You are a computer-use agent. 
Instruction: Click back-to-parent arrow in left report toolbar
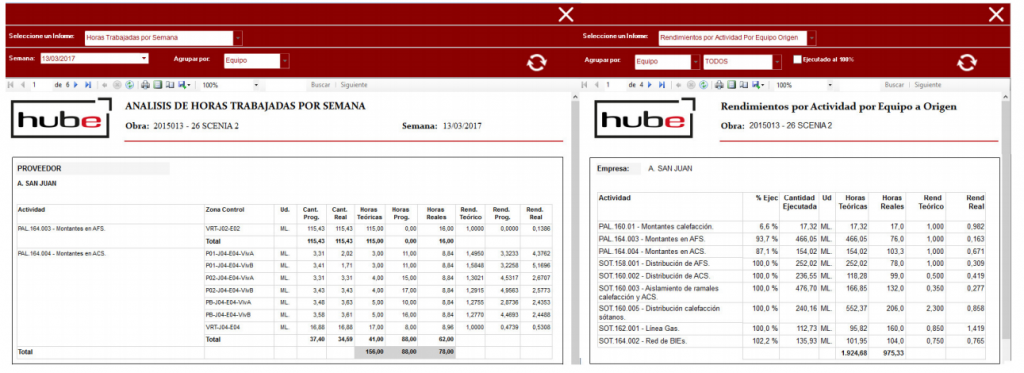[x=104, y=85]
